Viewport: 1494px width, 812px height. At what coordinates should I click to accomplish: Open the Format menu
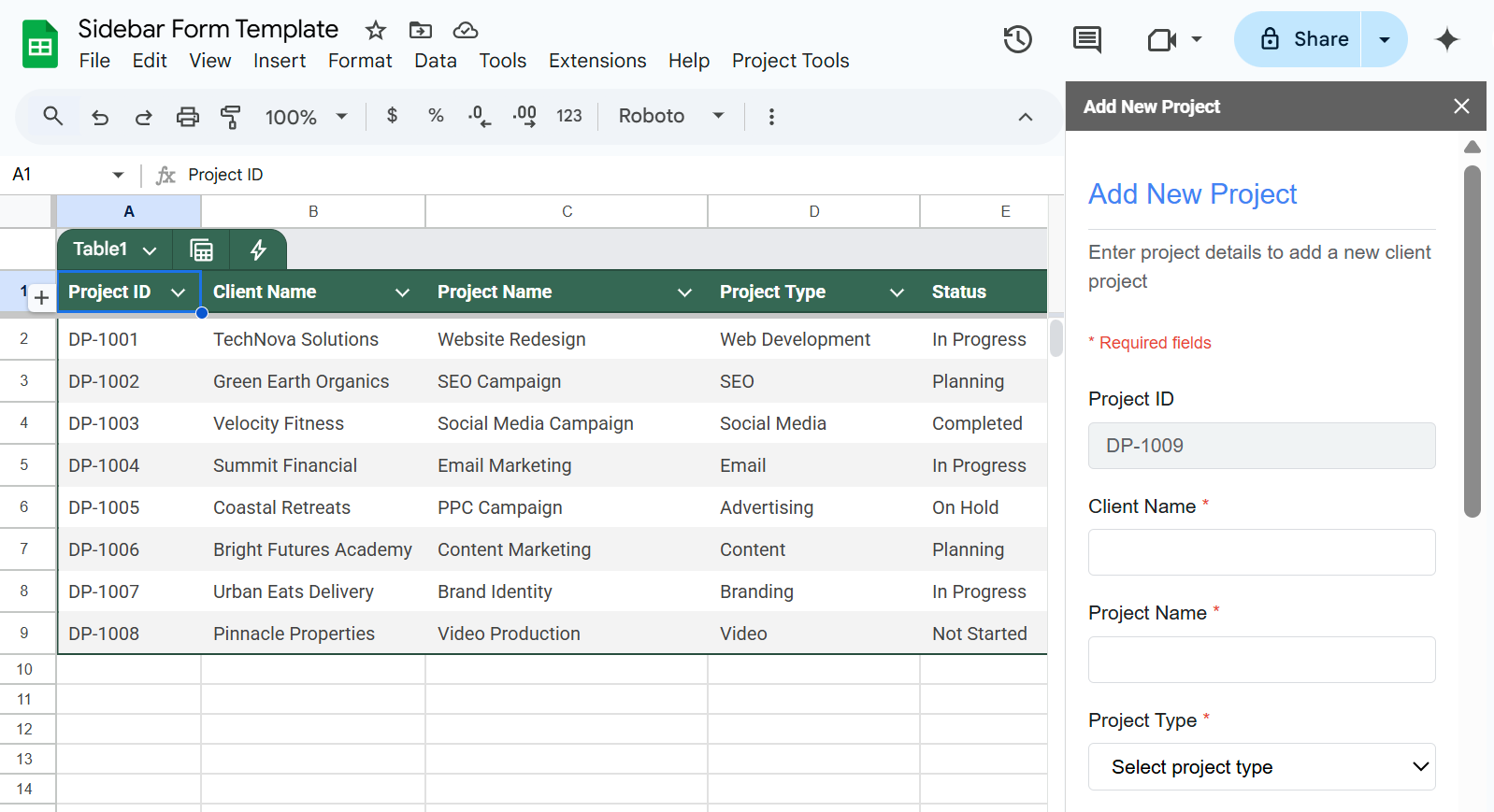(360, 61)
